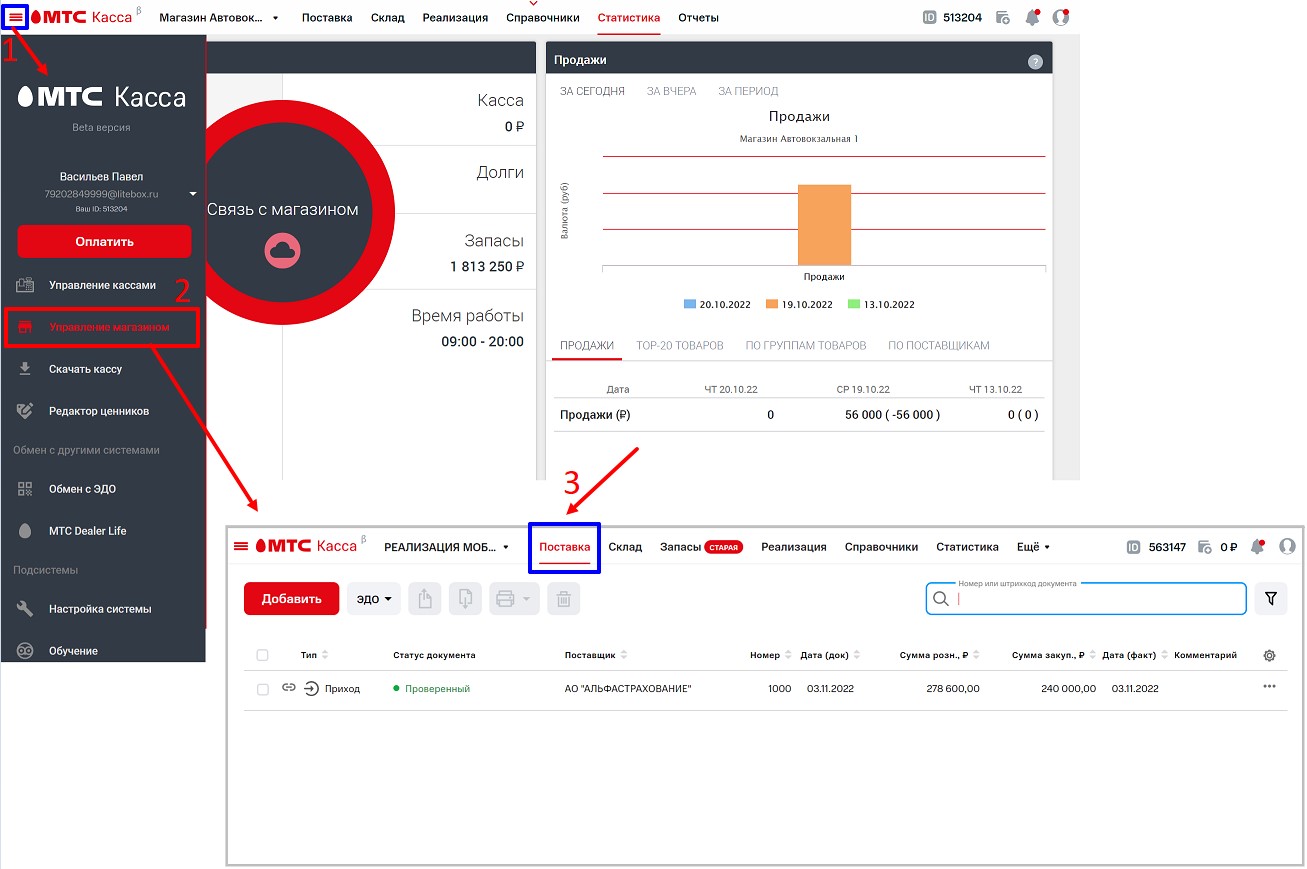The image size is (1307, 869).
Task: Click download document icon in toolbar
Action: pyautogui.click(x=464, y=599)
